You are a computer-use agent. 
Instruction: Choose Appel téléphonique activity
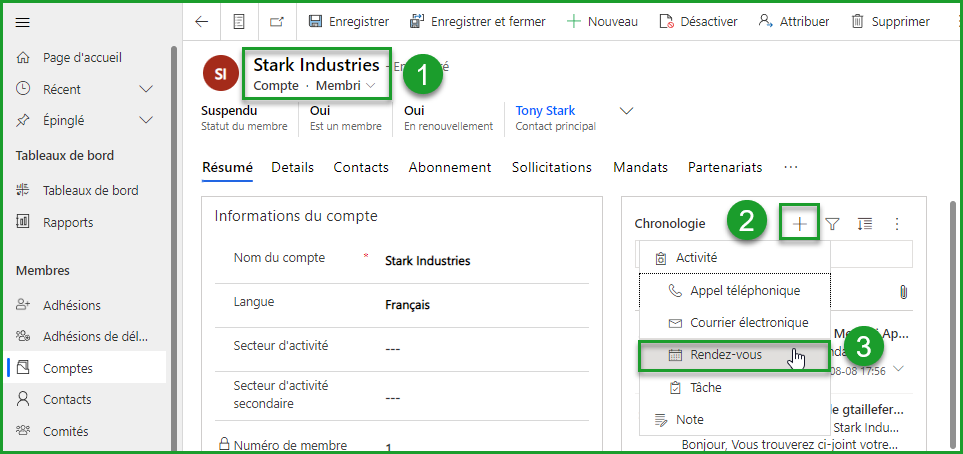[x=744, y=291]
